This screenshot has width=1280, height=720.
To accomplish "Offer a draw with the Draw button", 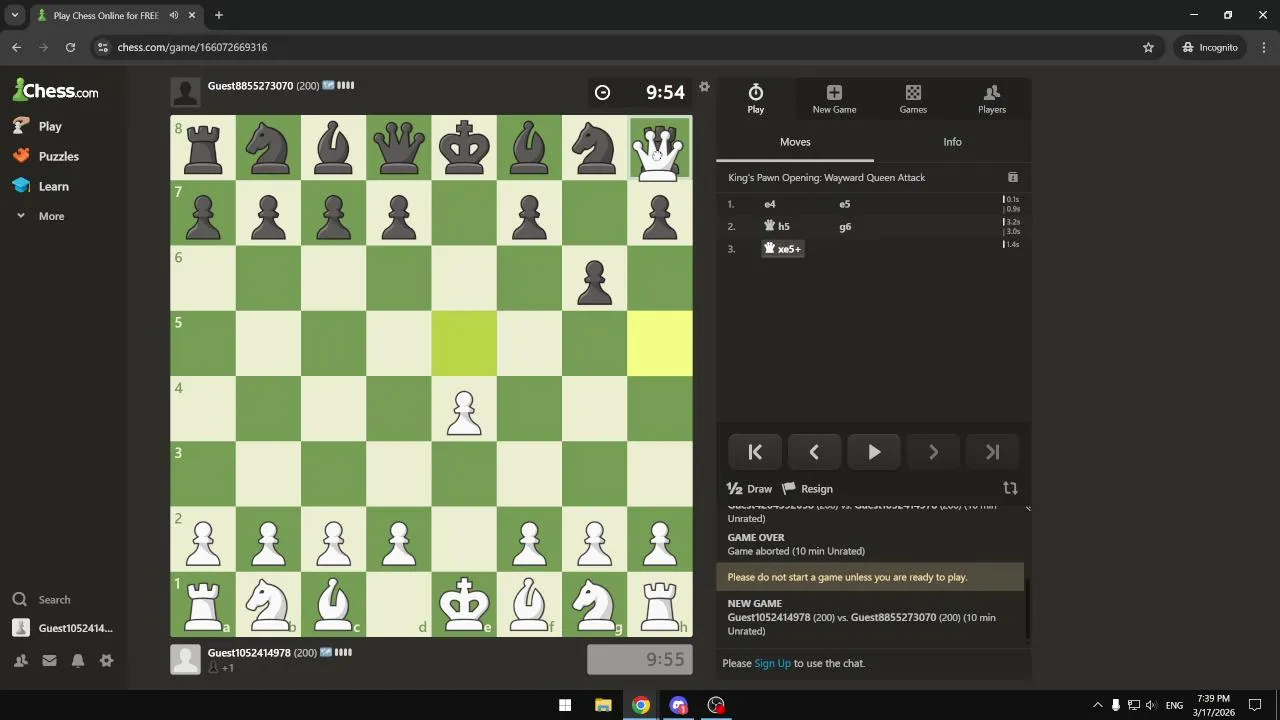I will point(749,489).
